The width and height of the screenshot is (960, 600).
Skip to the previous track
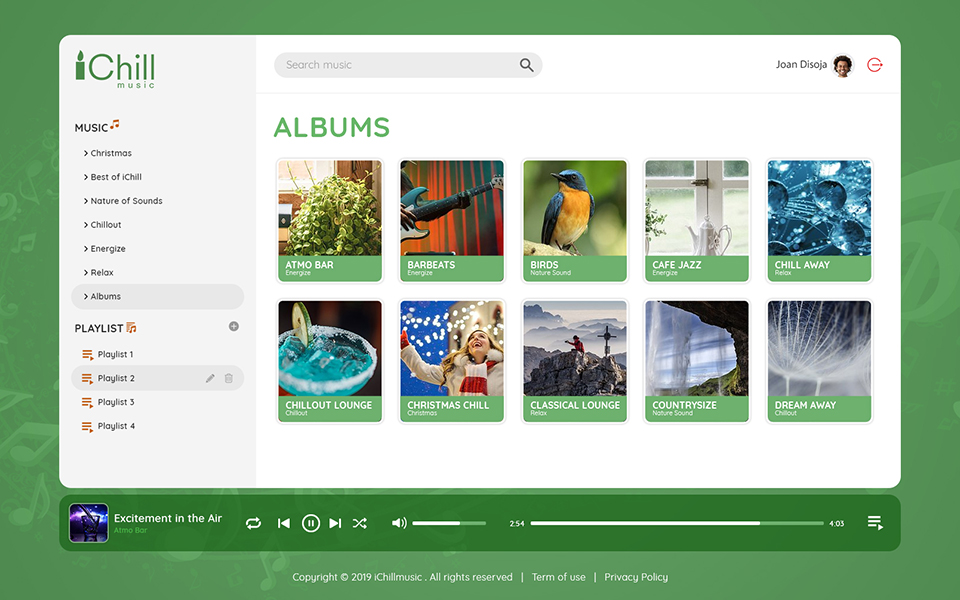(284, 523)
